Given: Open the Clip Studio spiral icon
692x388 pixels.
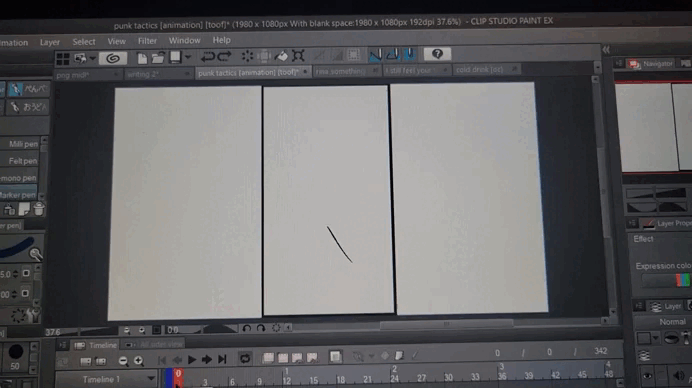Looking at the screenshot, I should [x=113, y=58].
